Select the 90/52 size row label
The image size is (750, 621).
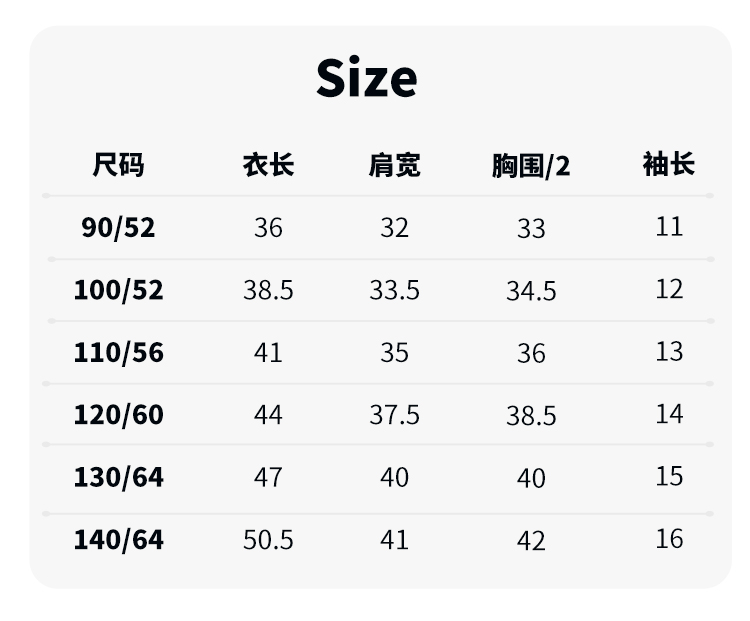click(118, 228)
